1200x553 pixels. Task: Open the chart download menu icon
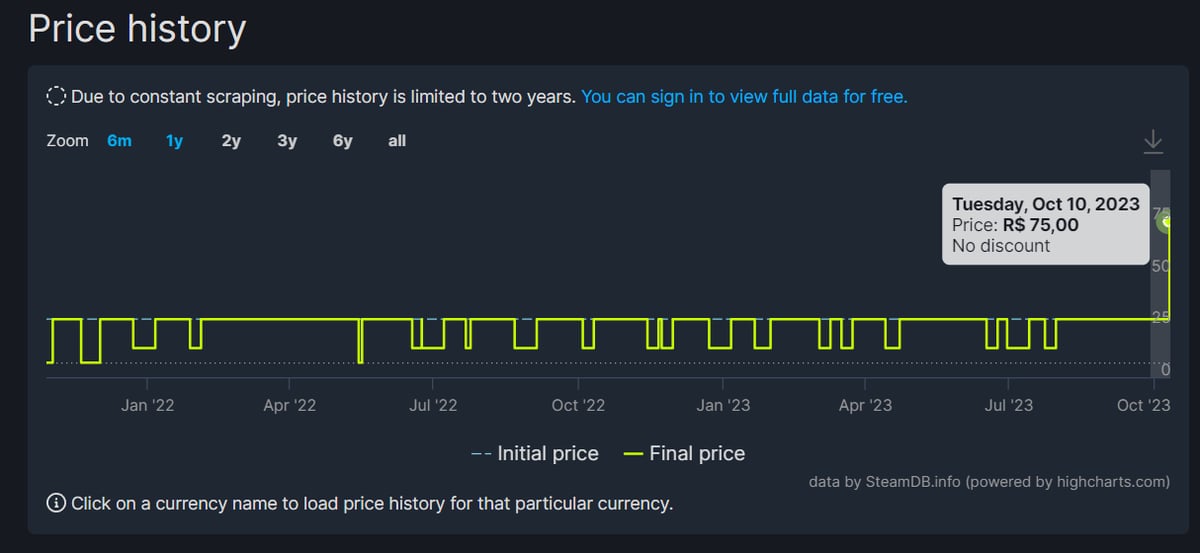(1153, 141)
